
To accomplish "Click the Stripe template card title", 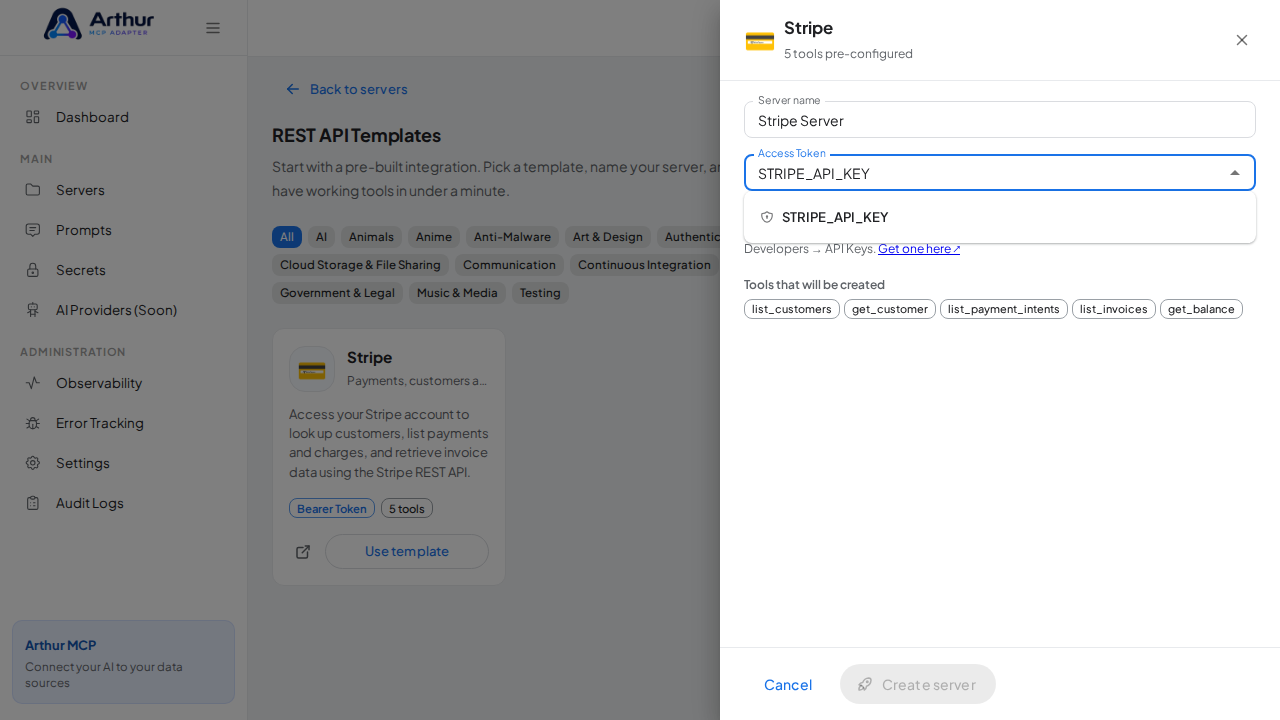I will 370,357.
